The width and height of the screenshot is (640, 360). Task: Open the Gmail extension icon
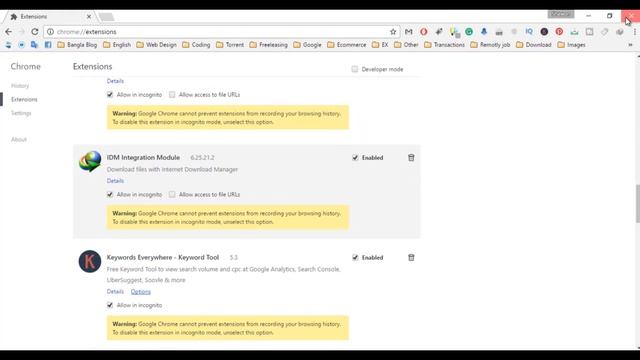tap(409, 31)
